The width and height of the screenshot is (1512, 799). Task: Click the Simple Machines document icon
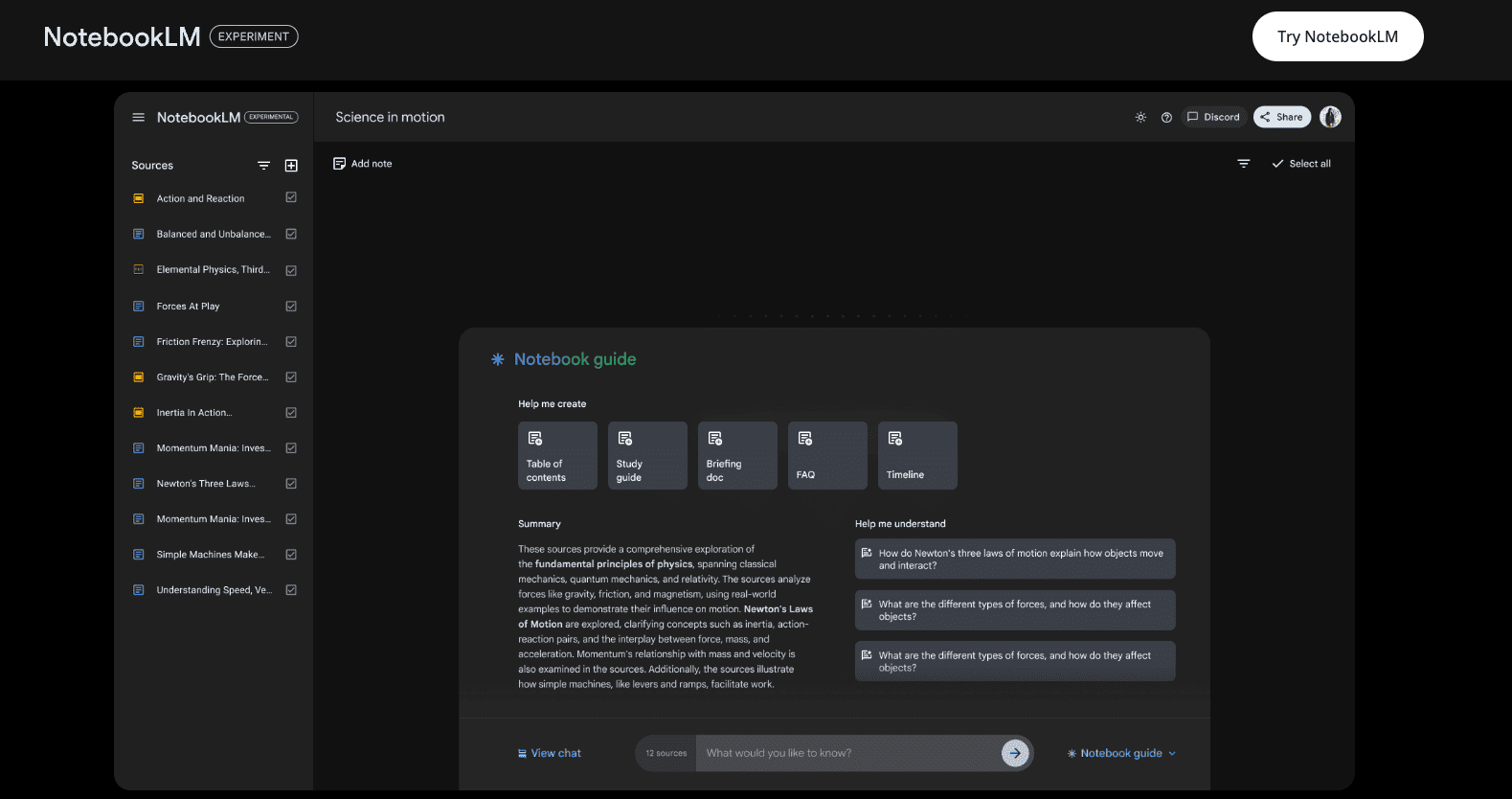pos(138,554)
